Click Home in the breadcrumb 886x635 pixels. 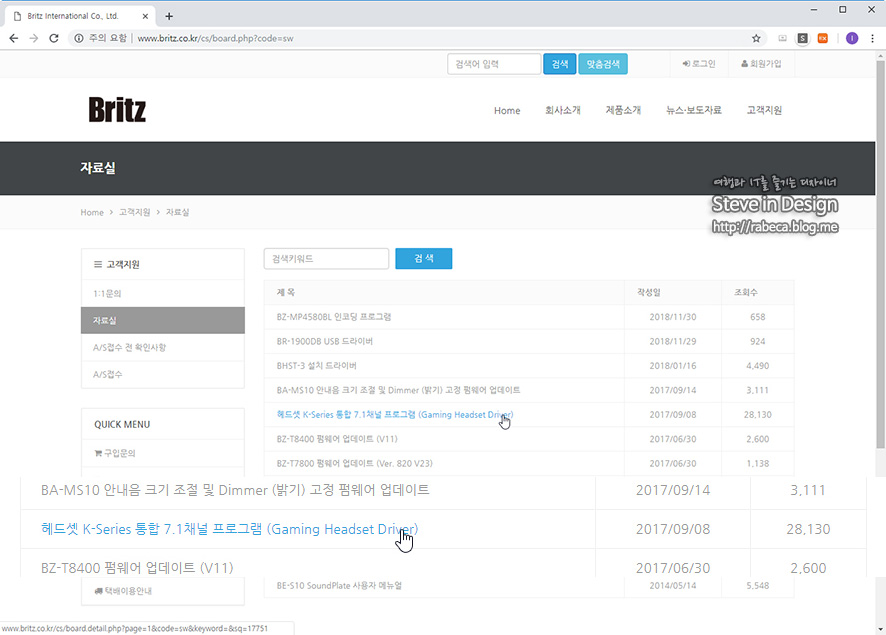pyautogui.click(x=92, y=212)
